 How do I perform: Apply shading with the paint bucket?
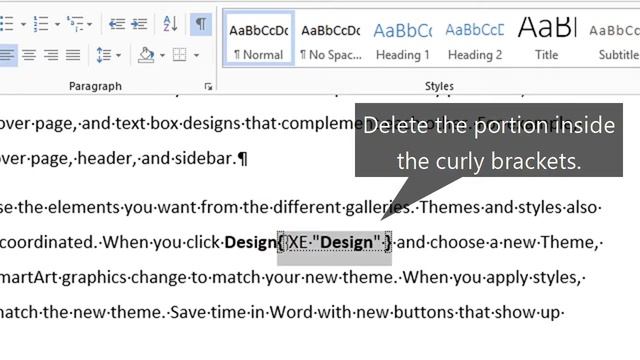coord(146,55)
